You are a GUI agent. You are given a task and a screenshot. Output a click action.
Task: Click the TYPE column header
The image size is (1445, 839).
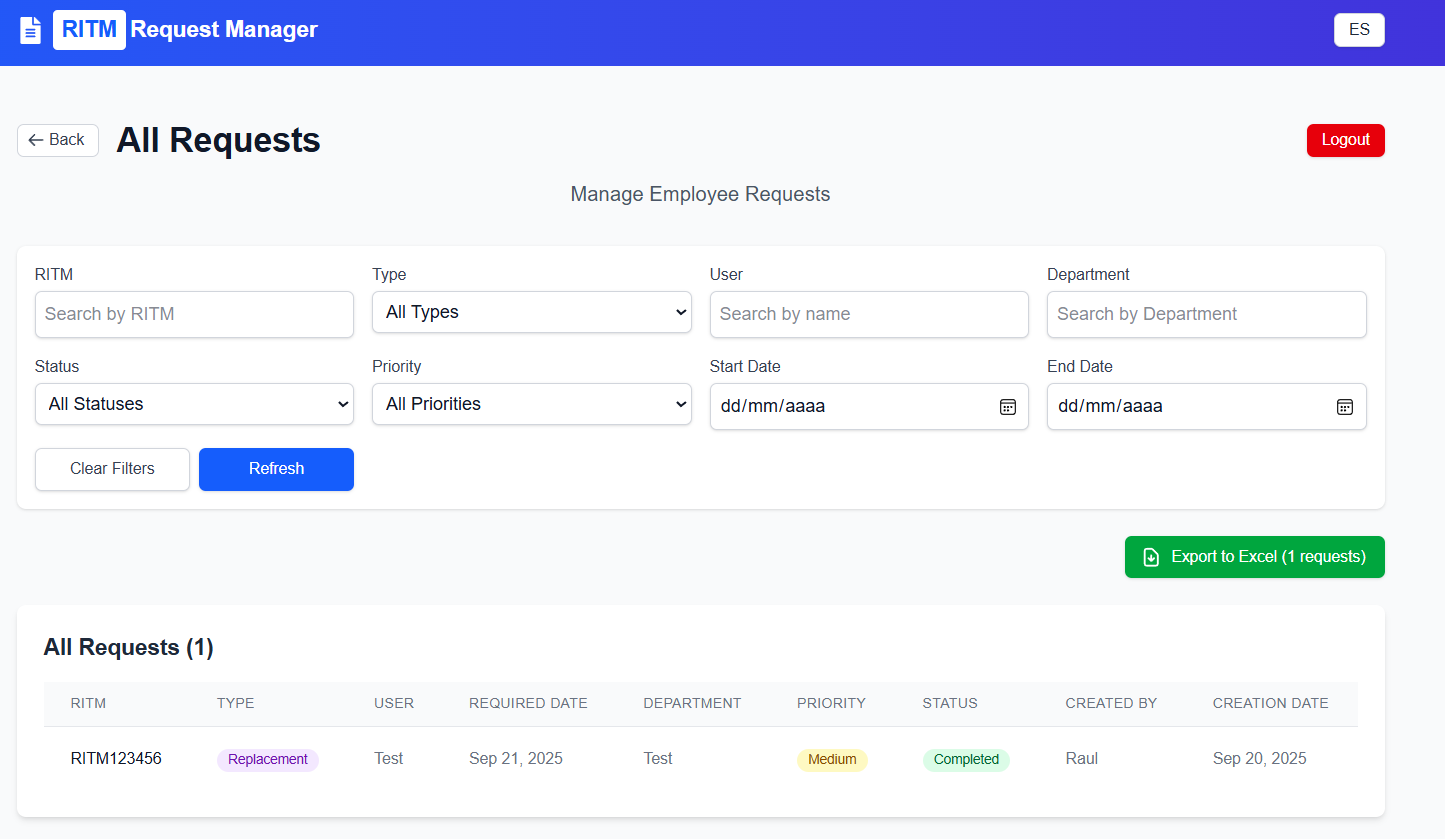(x=236, y=703)
